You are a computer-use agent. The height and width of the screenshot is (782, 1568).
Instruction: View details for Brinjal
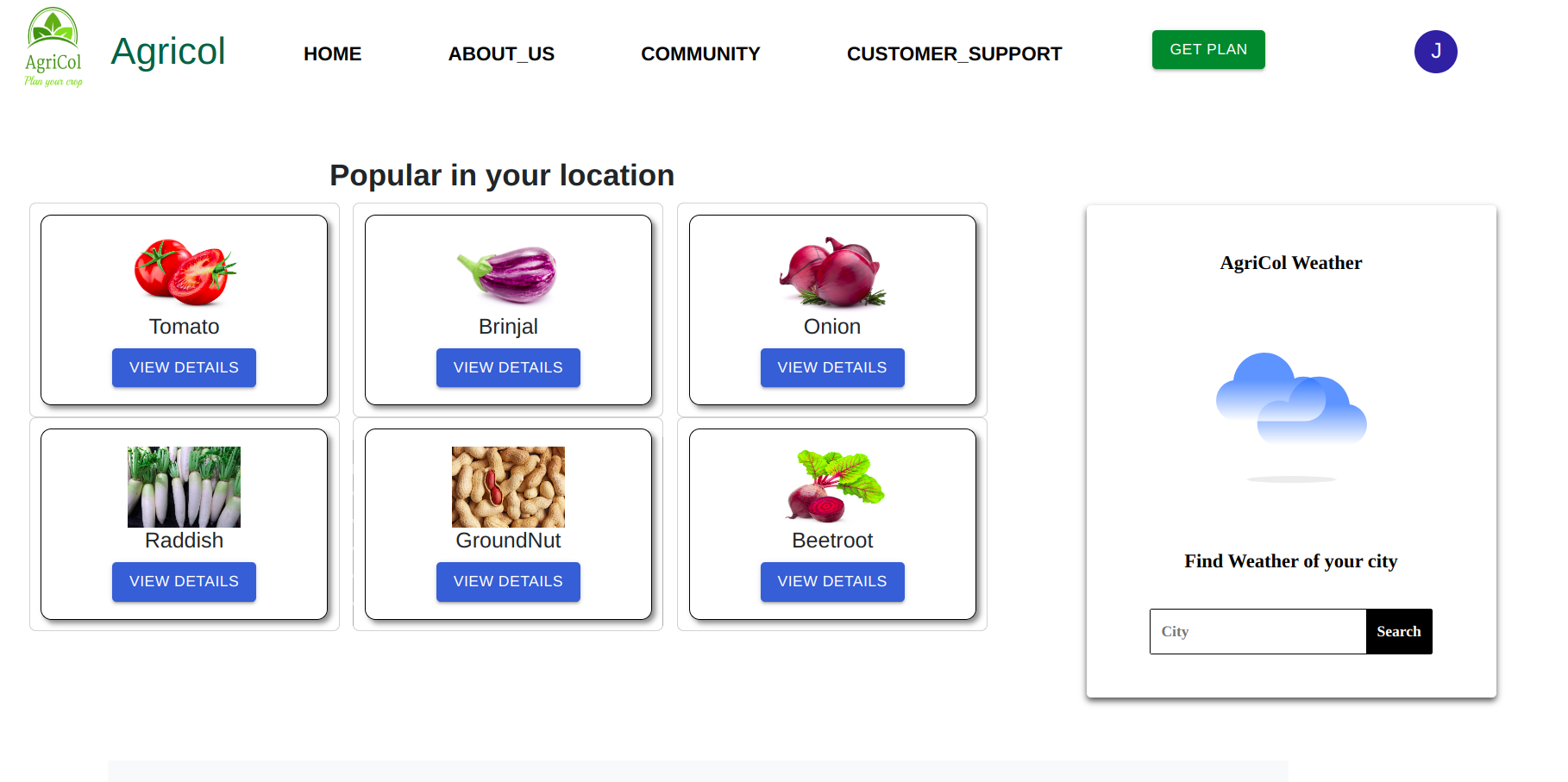point(508,367)
